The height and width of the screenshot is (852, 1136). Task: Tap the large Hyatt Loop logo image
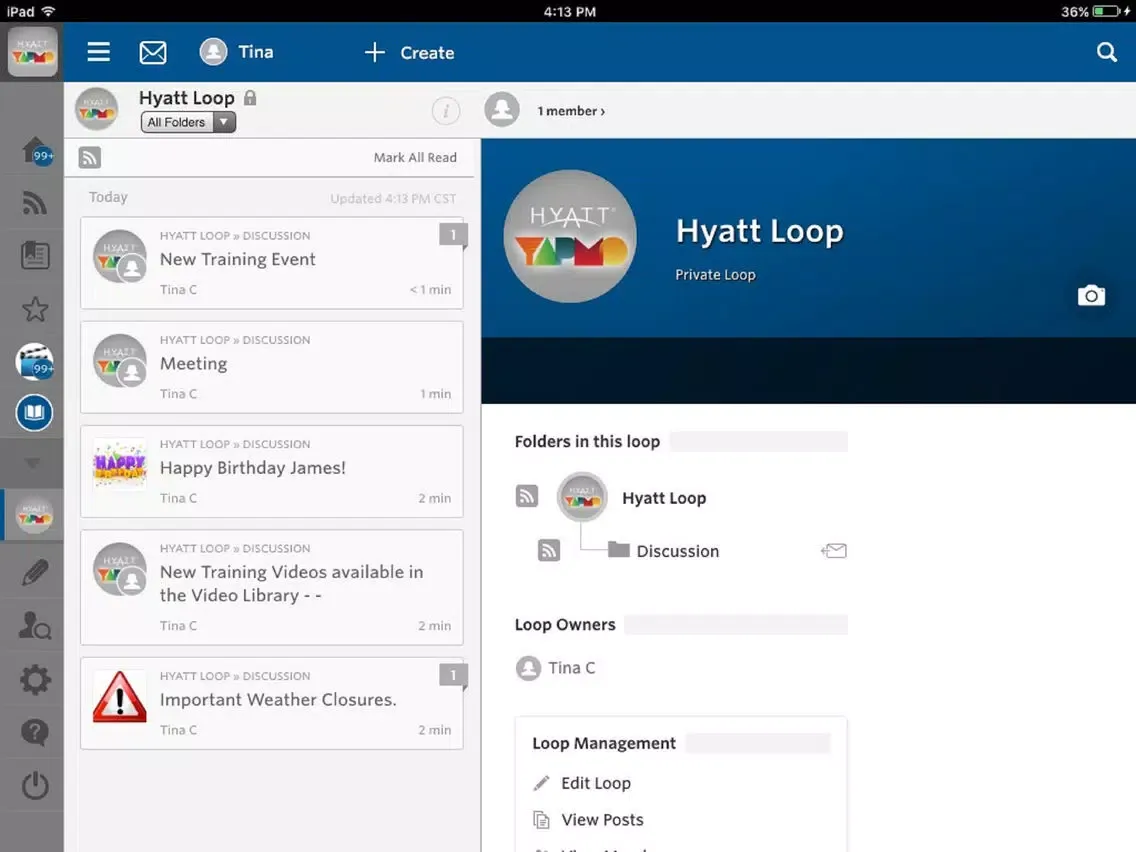[570, 236]
